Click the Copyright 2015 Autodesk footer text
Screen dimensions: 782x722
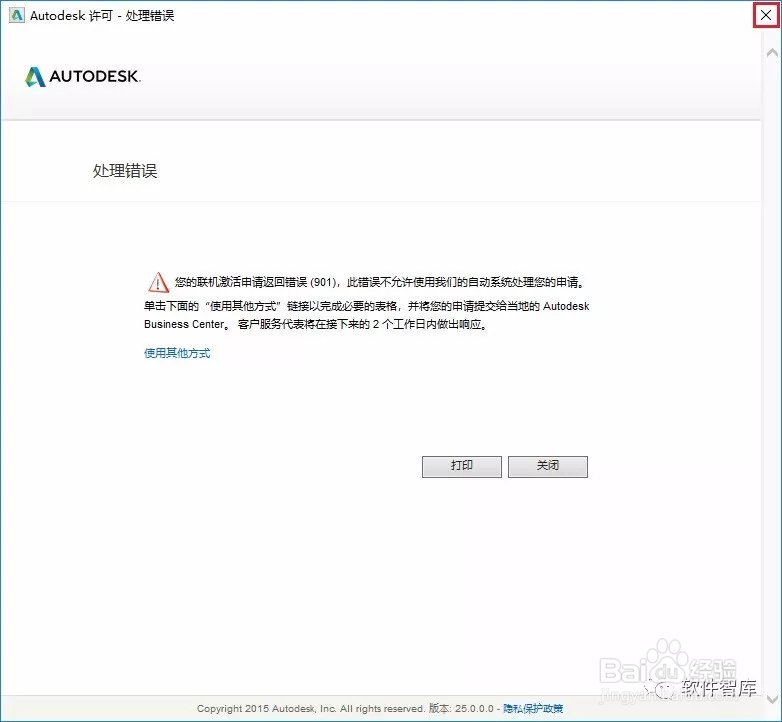310,708
